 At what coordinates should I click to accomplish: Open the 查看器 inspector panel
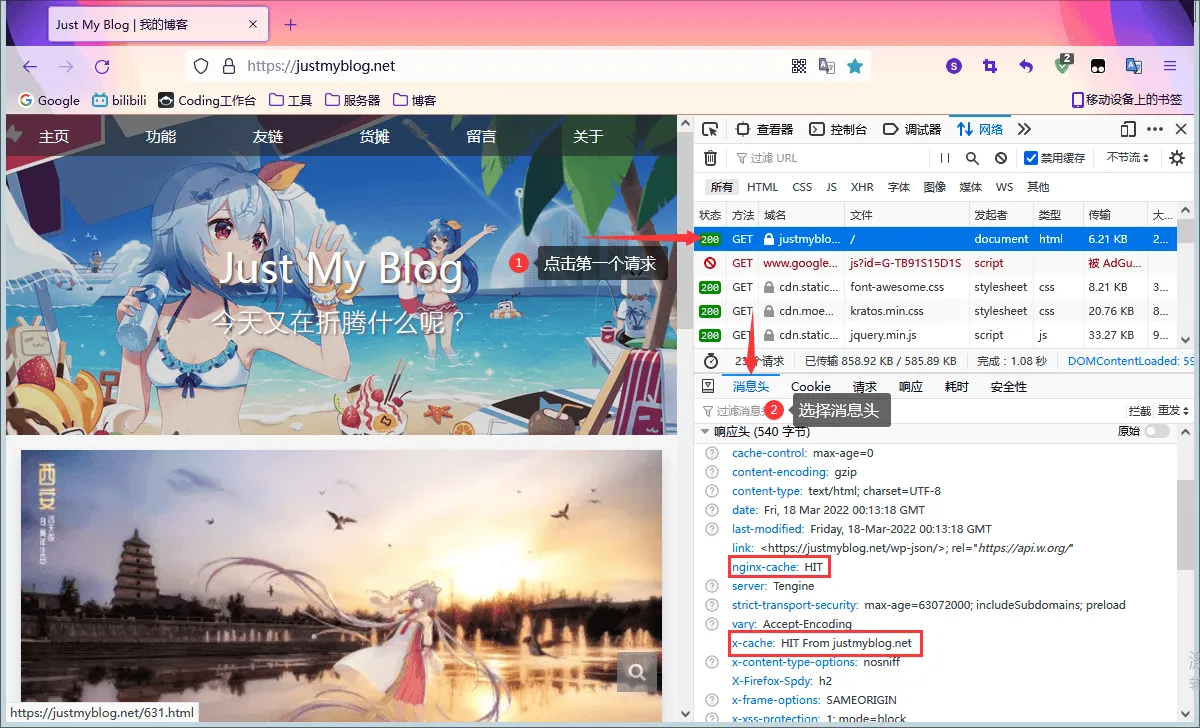pyautogui.click(x=764, y=129)
